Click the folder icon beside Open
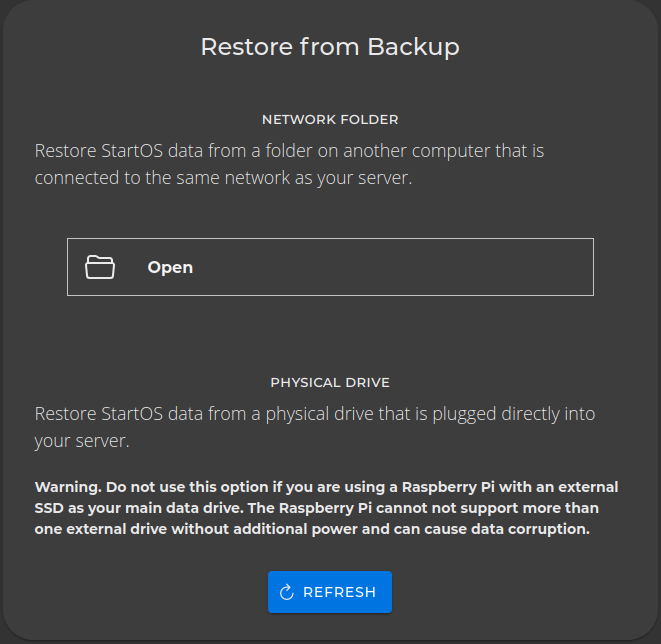 pyautogui.click(x=100, y=267)
